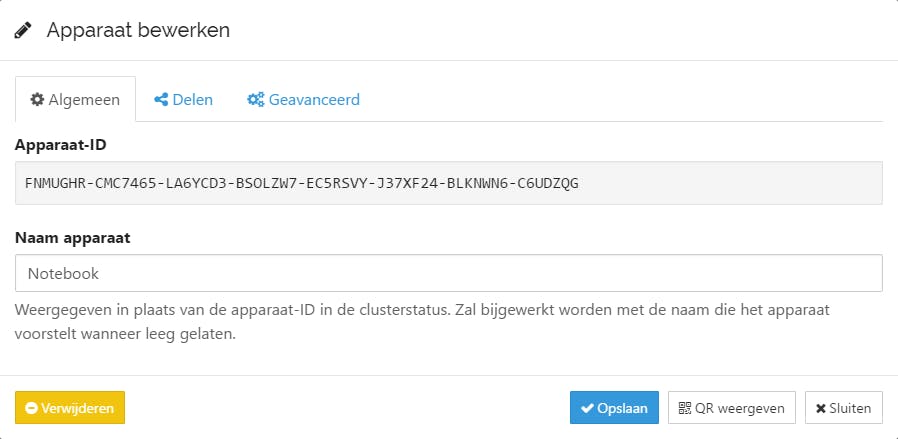Select the Geavanceerd tab

tap(303, 100)
